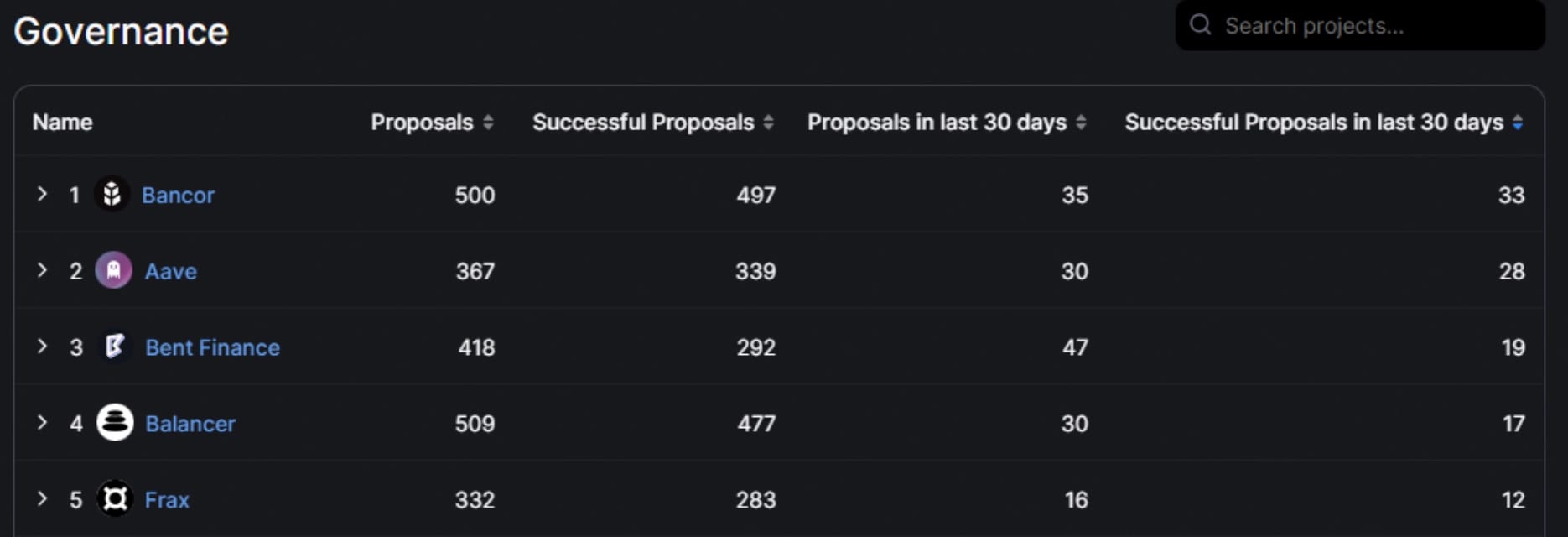Viewport: 1568px width, 537px height.
Task: Expand the Aave row details
Action: 42,270
